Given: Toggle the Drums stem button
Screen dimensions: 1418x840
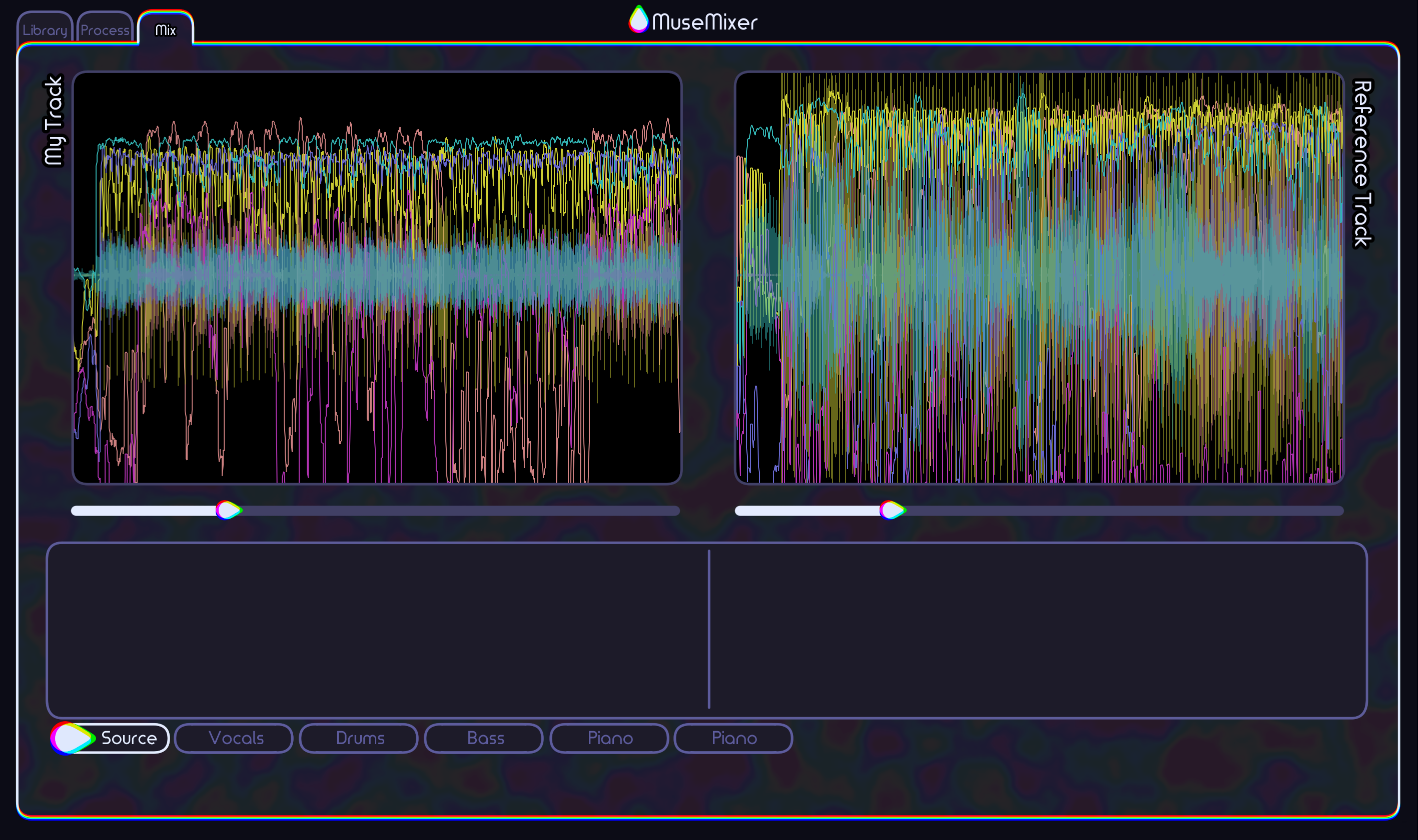Looking at the screenshot, I should click(359, 738).
